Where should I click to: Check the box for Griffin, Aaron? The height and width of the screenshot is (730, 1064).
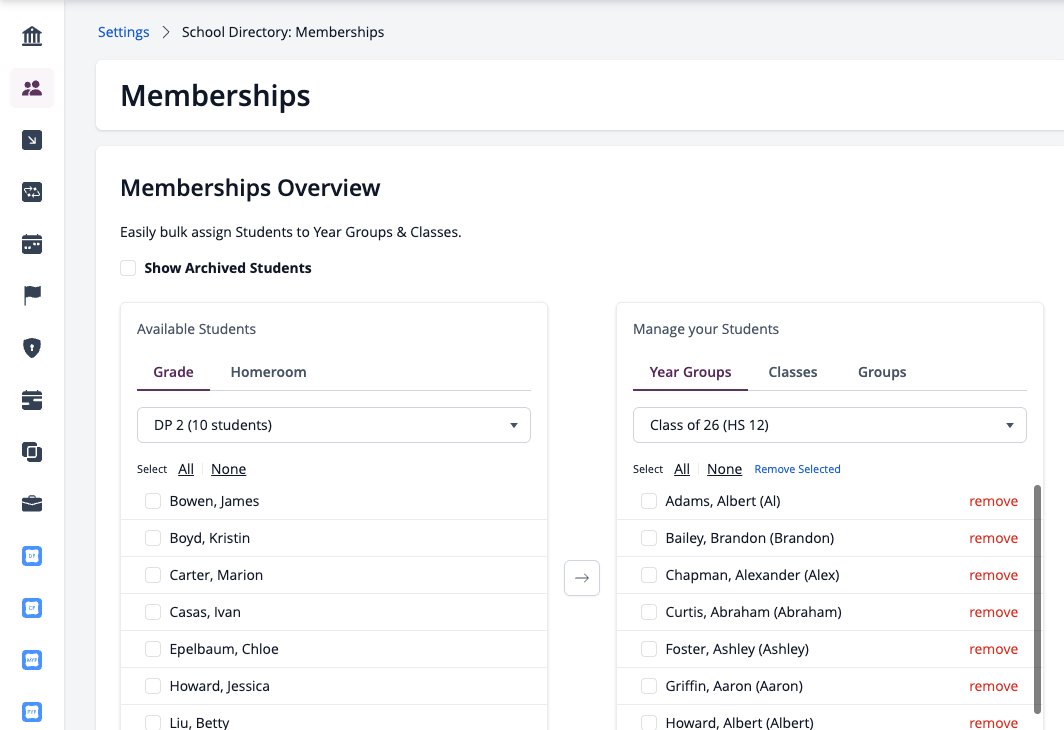tap(649, 686)
